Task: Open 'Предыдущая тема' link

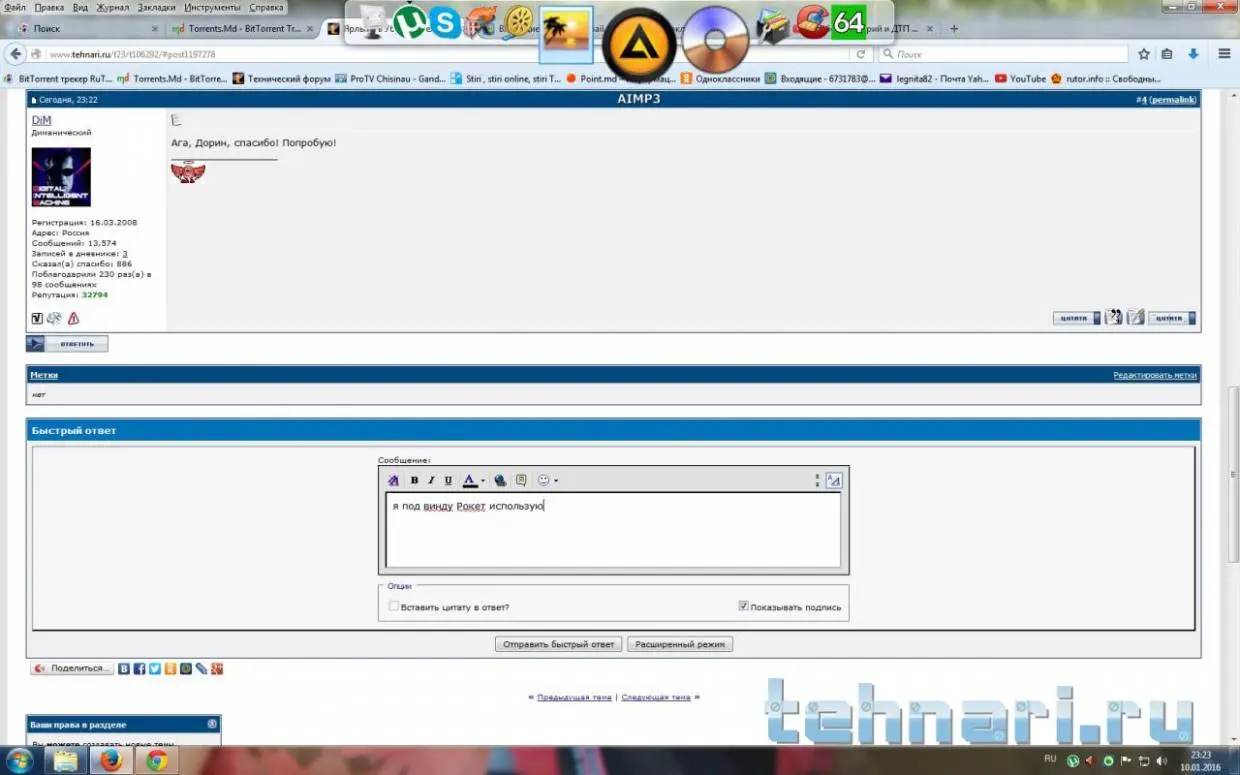Action: [x=574, y=697]
